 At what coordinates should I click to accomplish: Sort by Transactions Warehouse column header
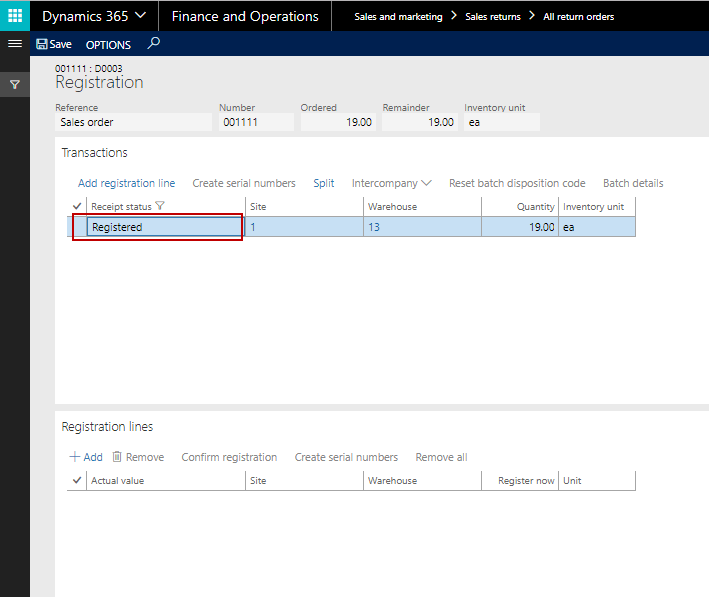point(422,207)
